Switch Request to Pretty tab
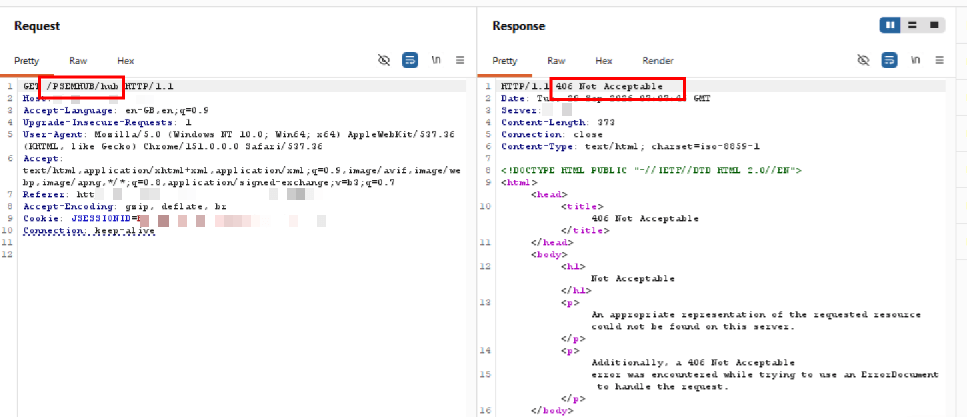This screenshot has width=967, height=417. (27, 61)
